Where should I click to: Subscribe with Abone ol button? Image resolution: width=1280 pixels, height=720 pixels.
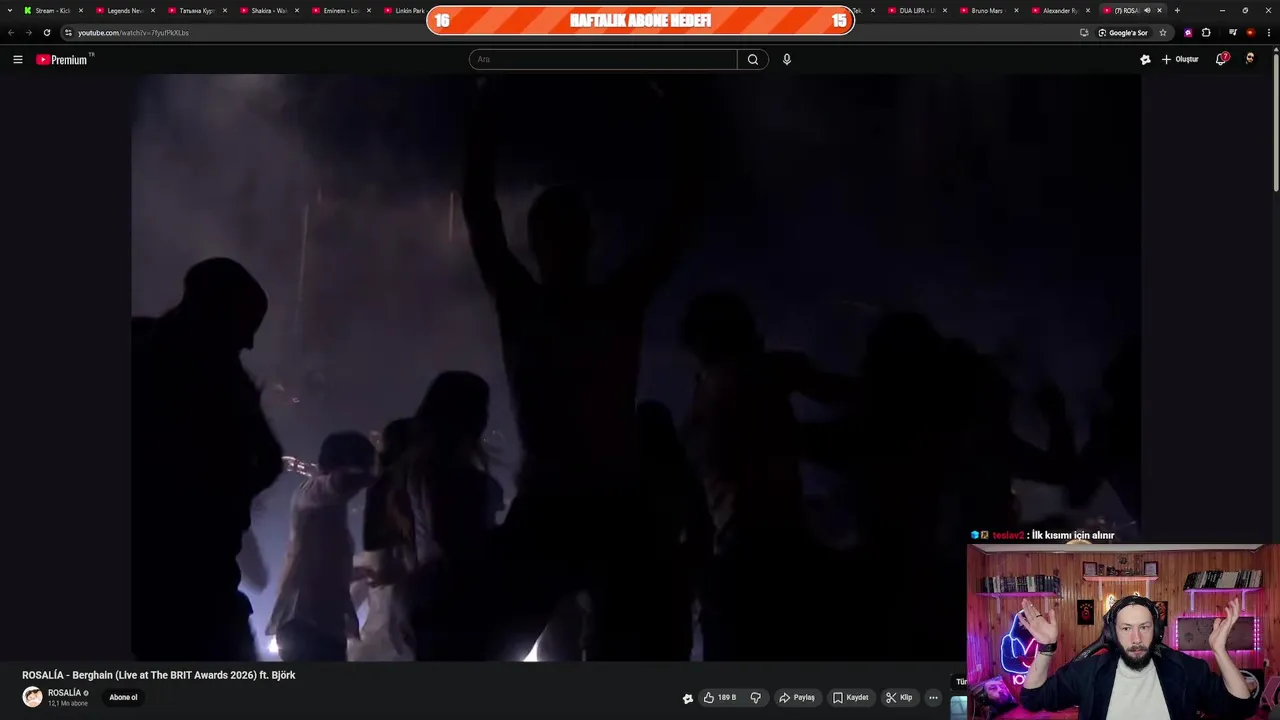[x=123, y=697]
